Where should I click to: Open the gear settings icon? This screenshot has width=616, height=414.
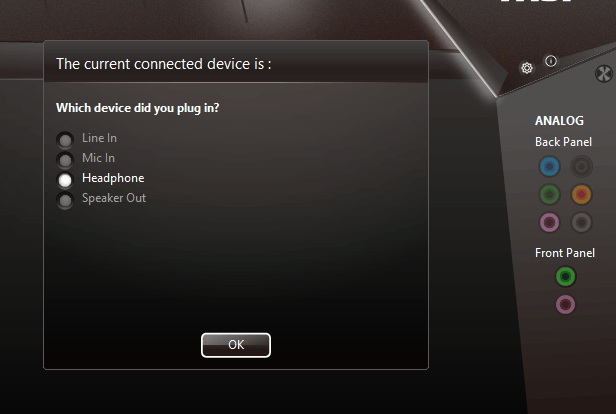coord(527,68)
